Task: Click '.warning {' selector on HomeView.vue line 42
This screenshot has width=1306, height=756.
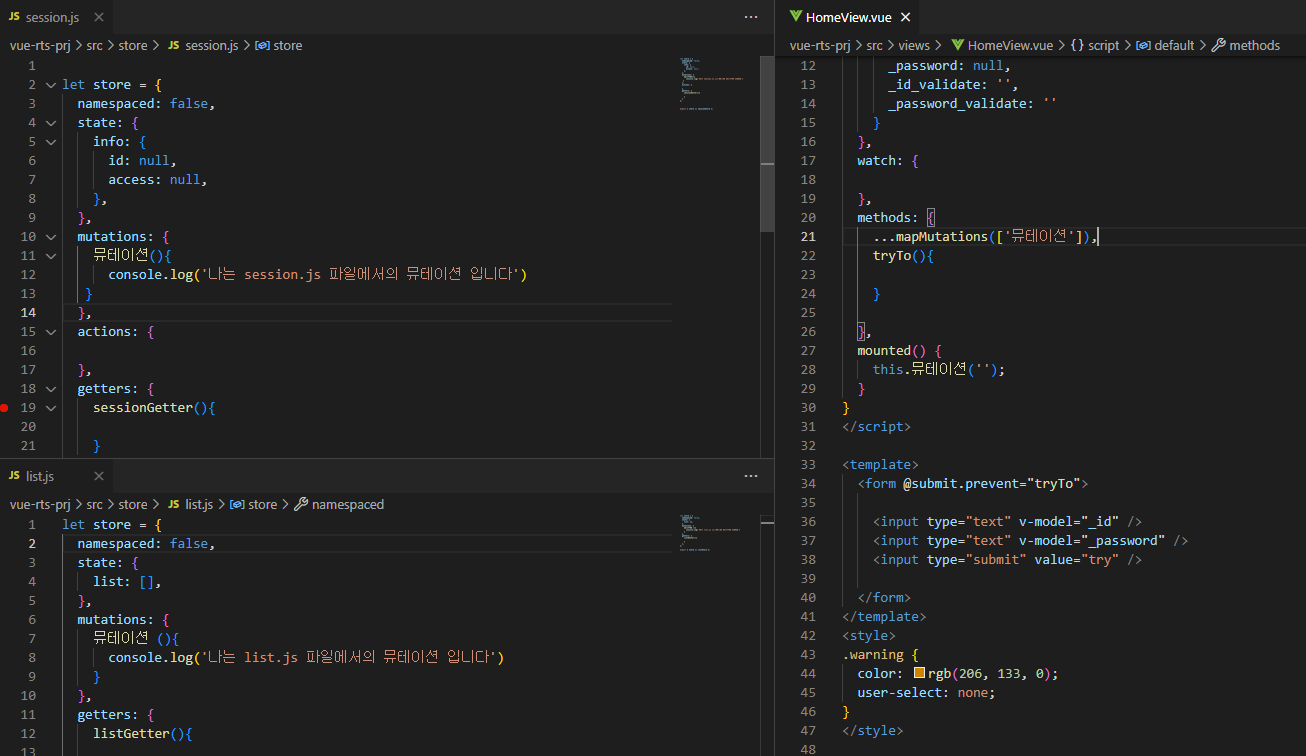Action: click(880, 655)
